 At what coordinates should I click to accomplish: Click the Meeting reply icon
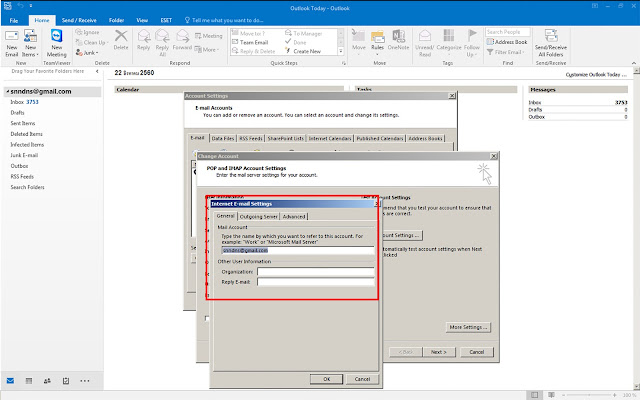(209, 36)
